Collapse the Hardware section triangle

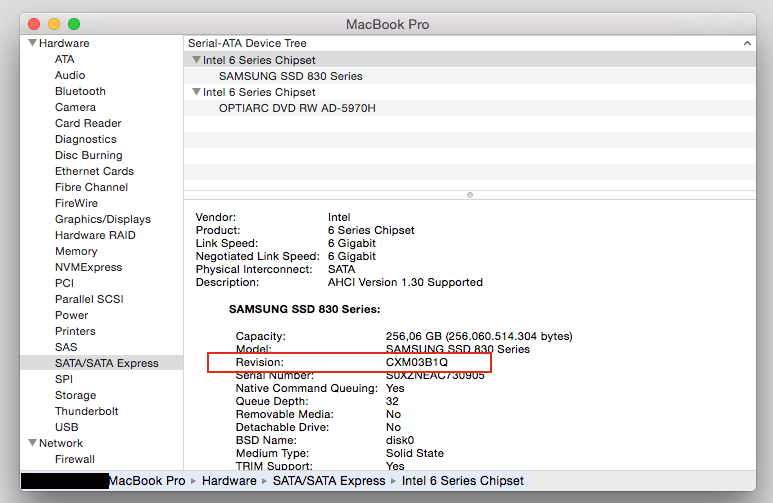click(x=33, y=43)
